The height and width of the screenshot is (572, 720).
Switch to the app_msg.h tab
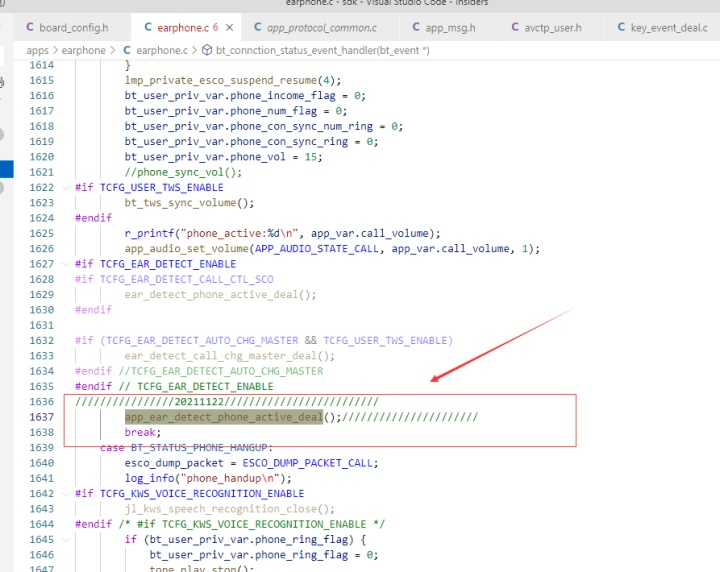coord(449,28)
